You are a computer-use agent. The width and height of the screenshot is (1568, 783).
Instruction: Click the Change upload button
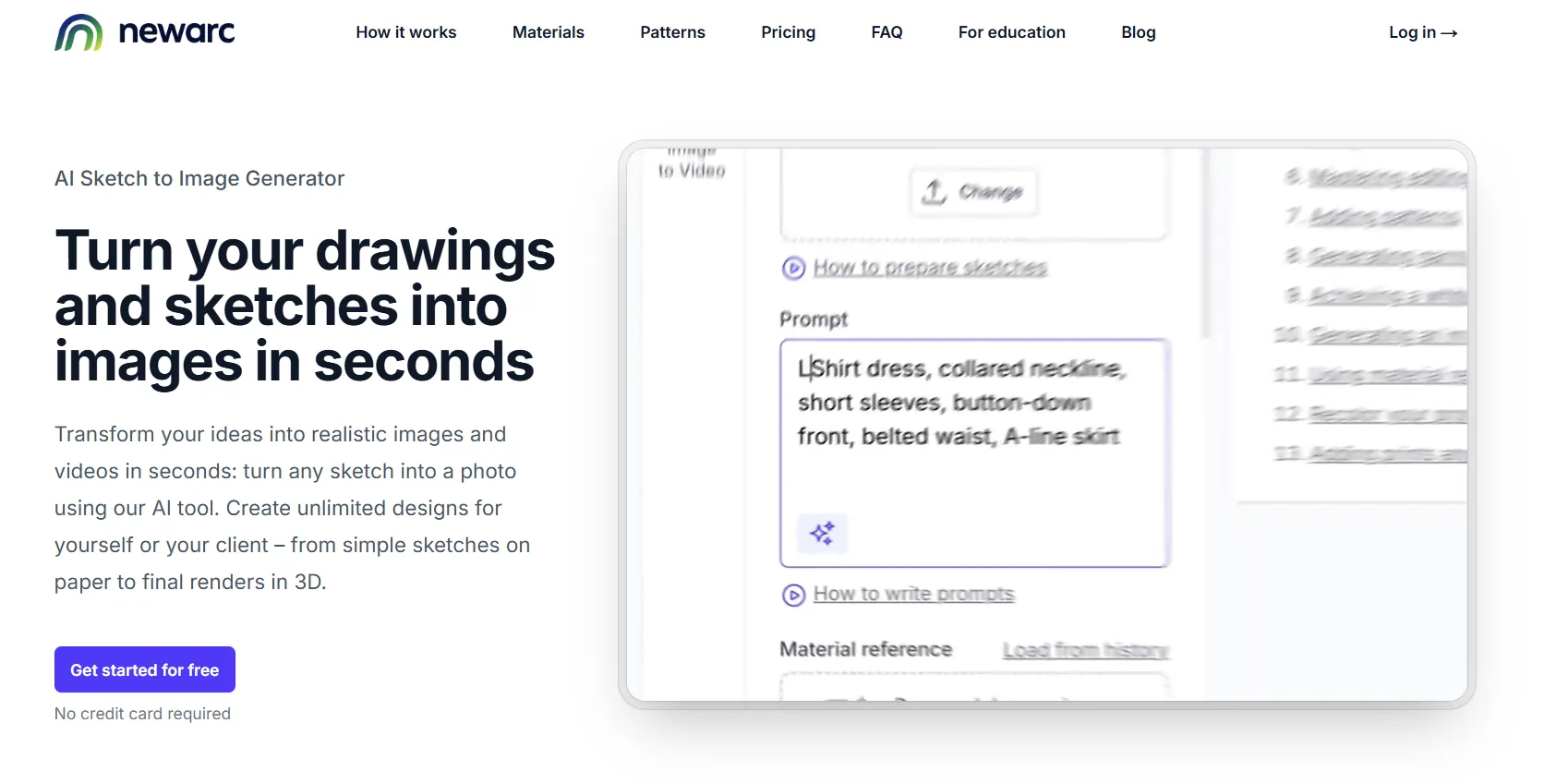tap(974, 192)
